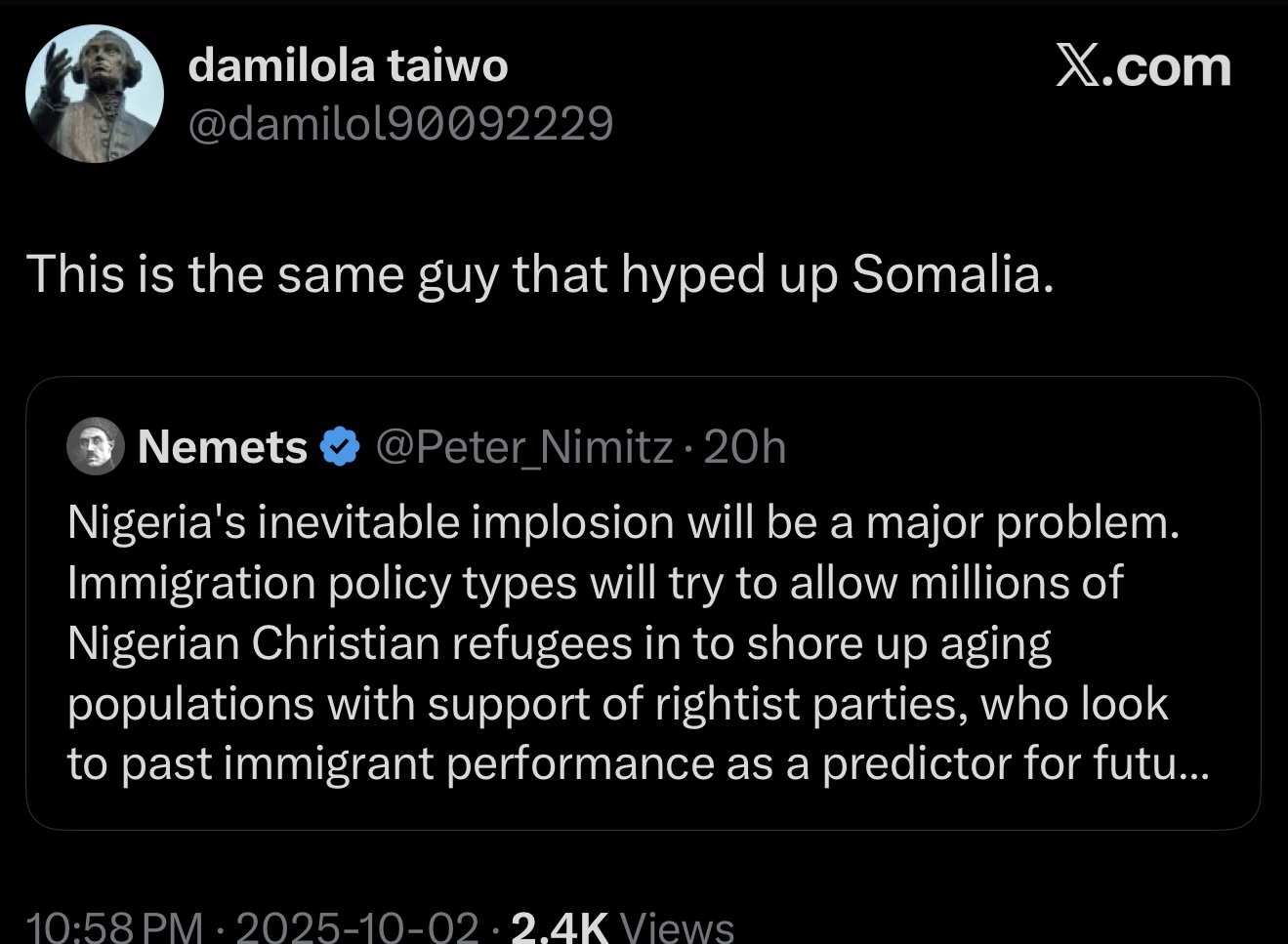Open Nemets's small profile picture
1288x944 pixels.
(95, 446)
